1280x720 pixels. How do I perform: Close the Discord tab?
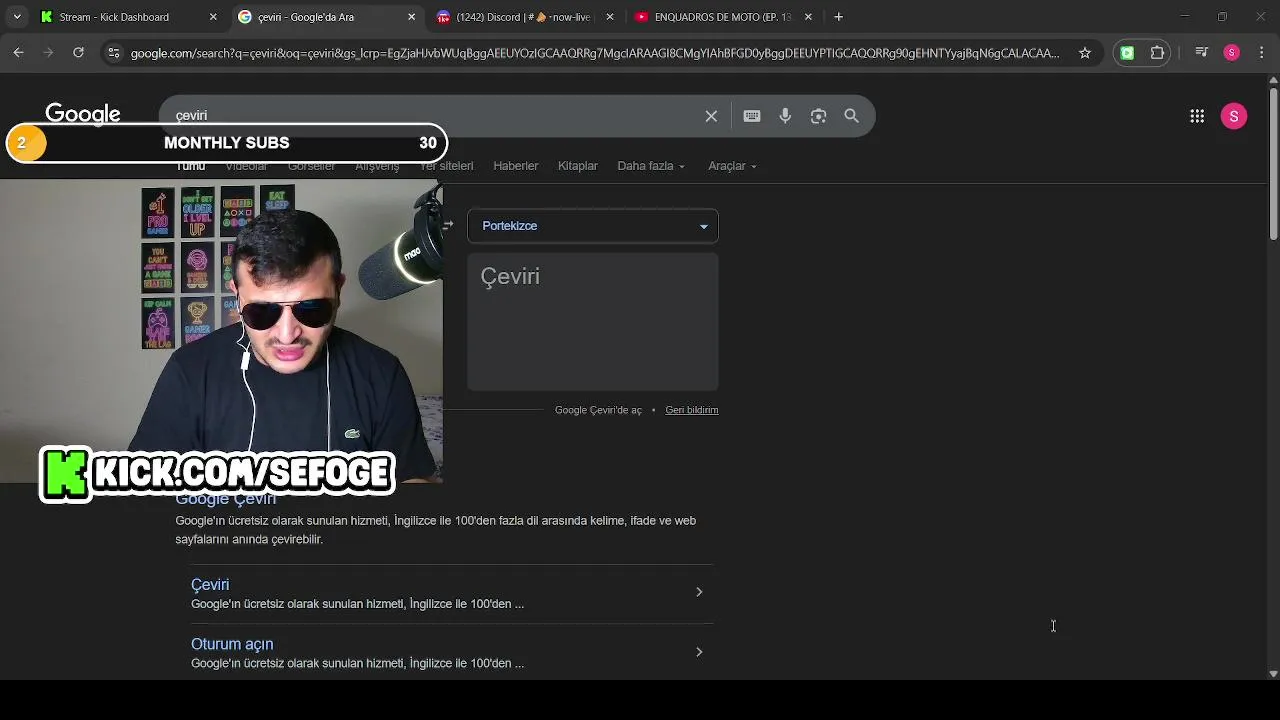610,17
